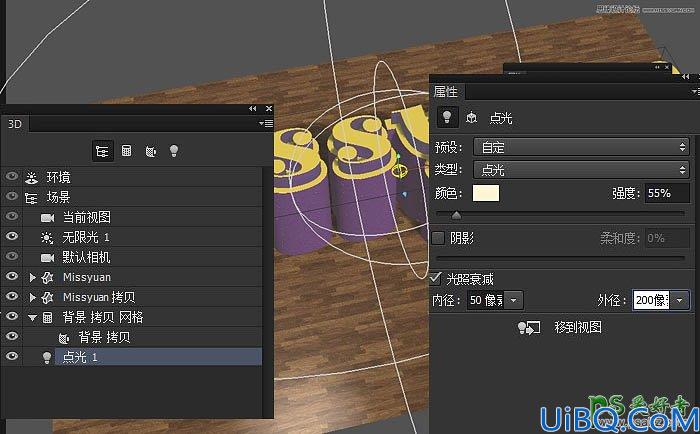Click the 3D mesh icon beside Missyuan
This screenshot has height=434, width=700.
click(x=47, y=278)
